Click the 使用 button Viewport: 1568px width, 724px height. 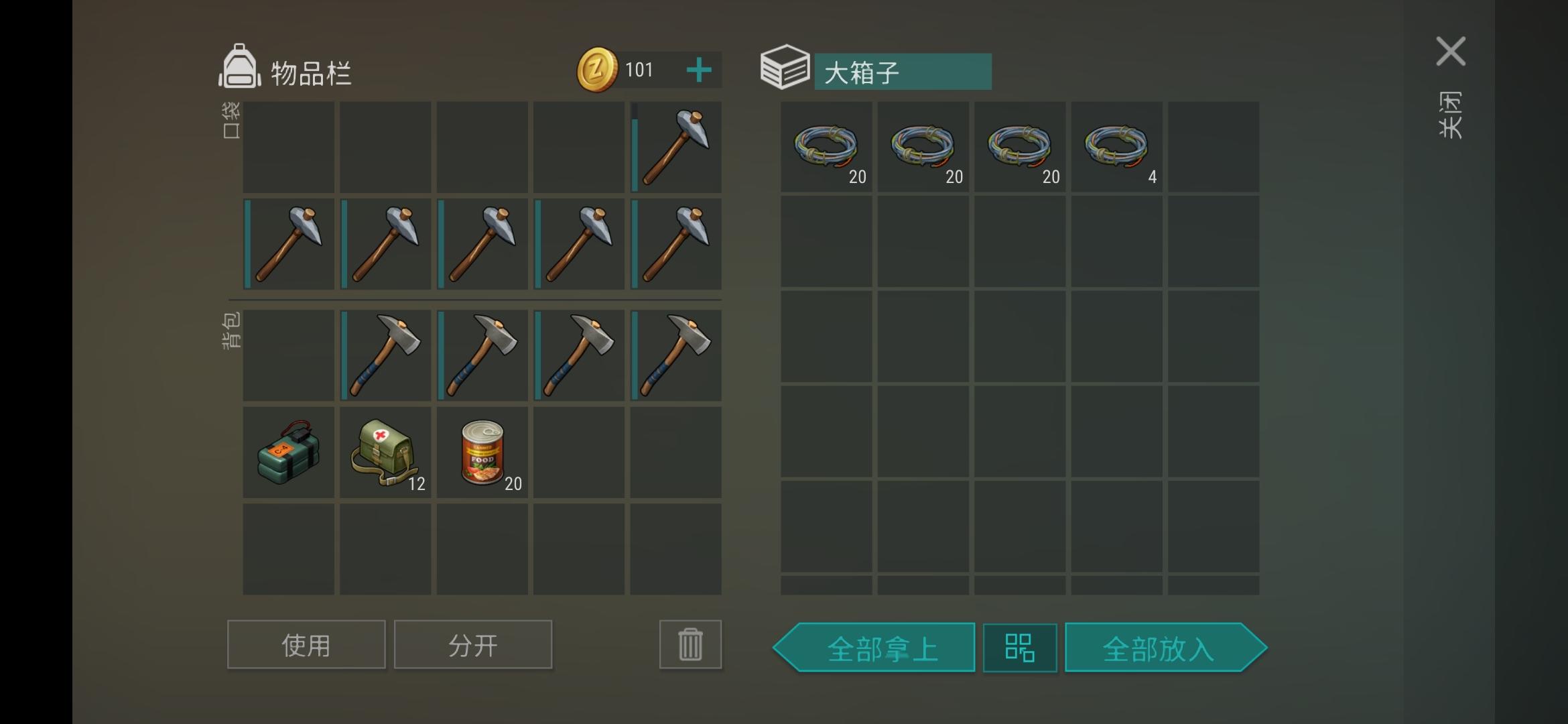(306, 644)
